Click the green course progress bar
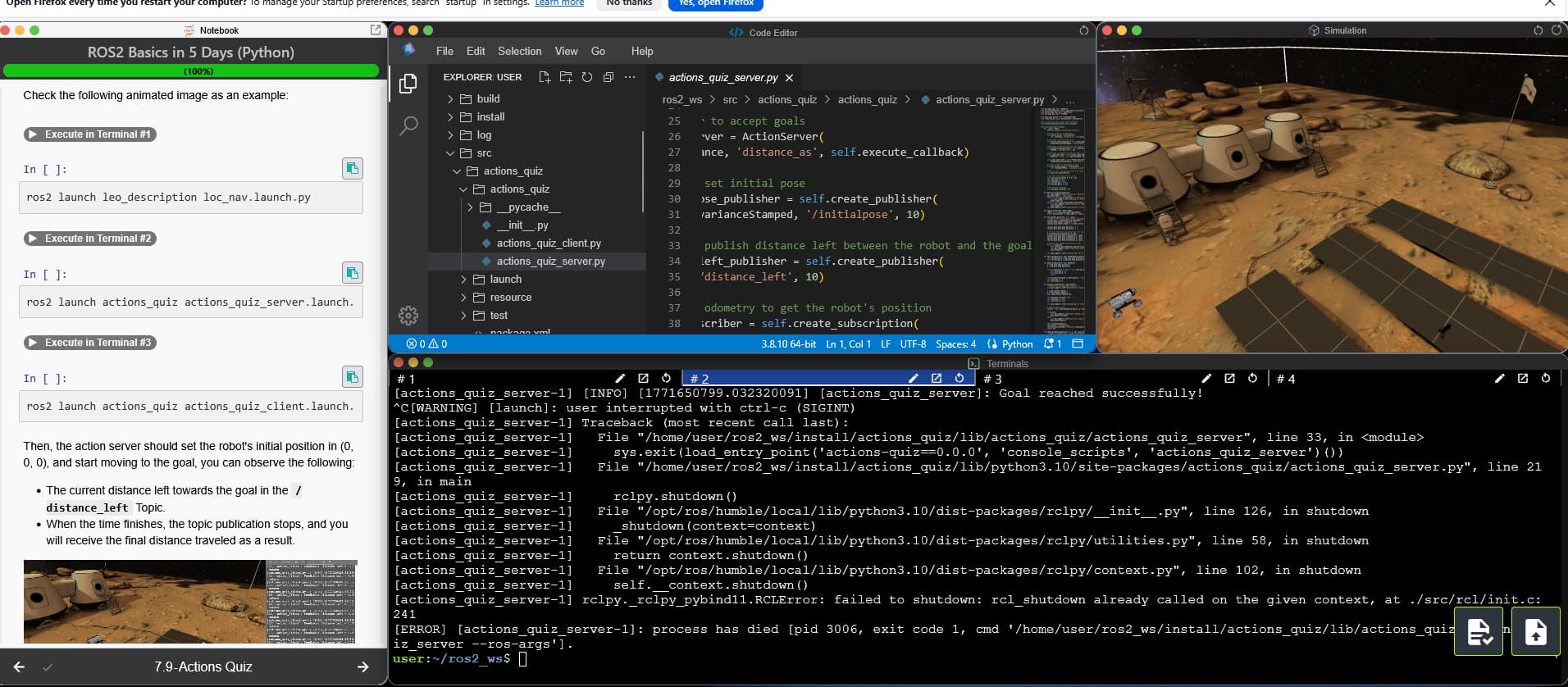The width and height of the screenshot is (1568, 687). coord(192,71)
